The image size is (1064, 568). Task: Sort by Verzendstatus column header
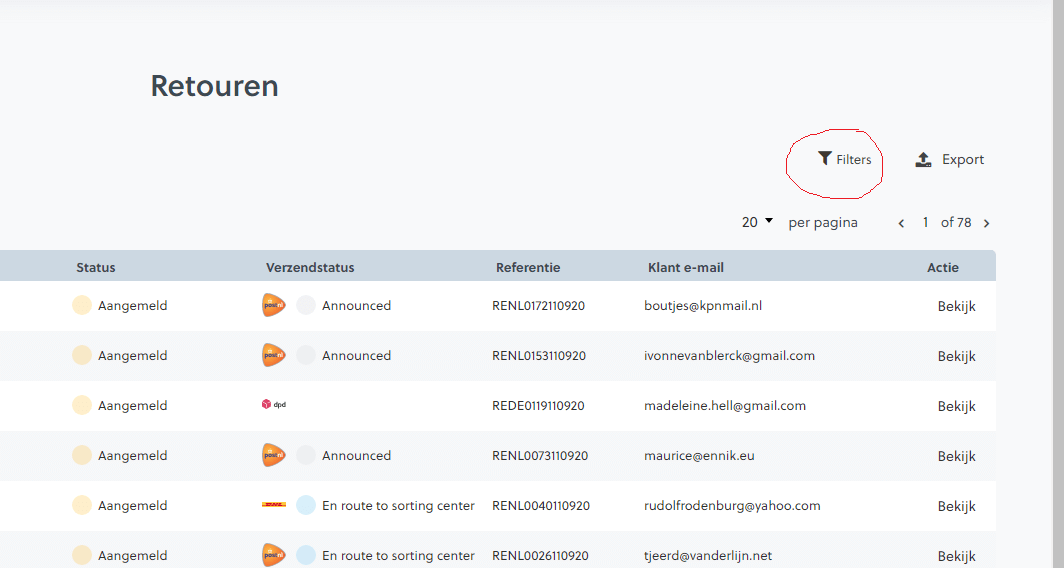click(310, 267)
